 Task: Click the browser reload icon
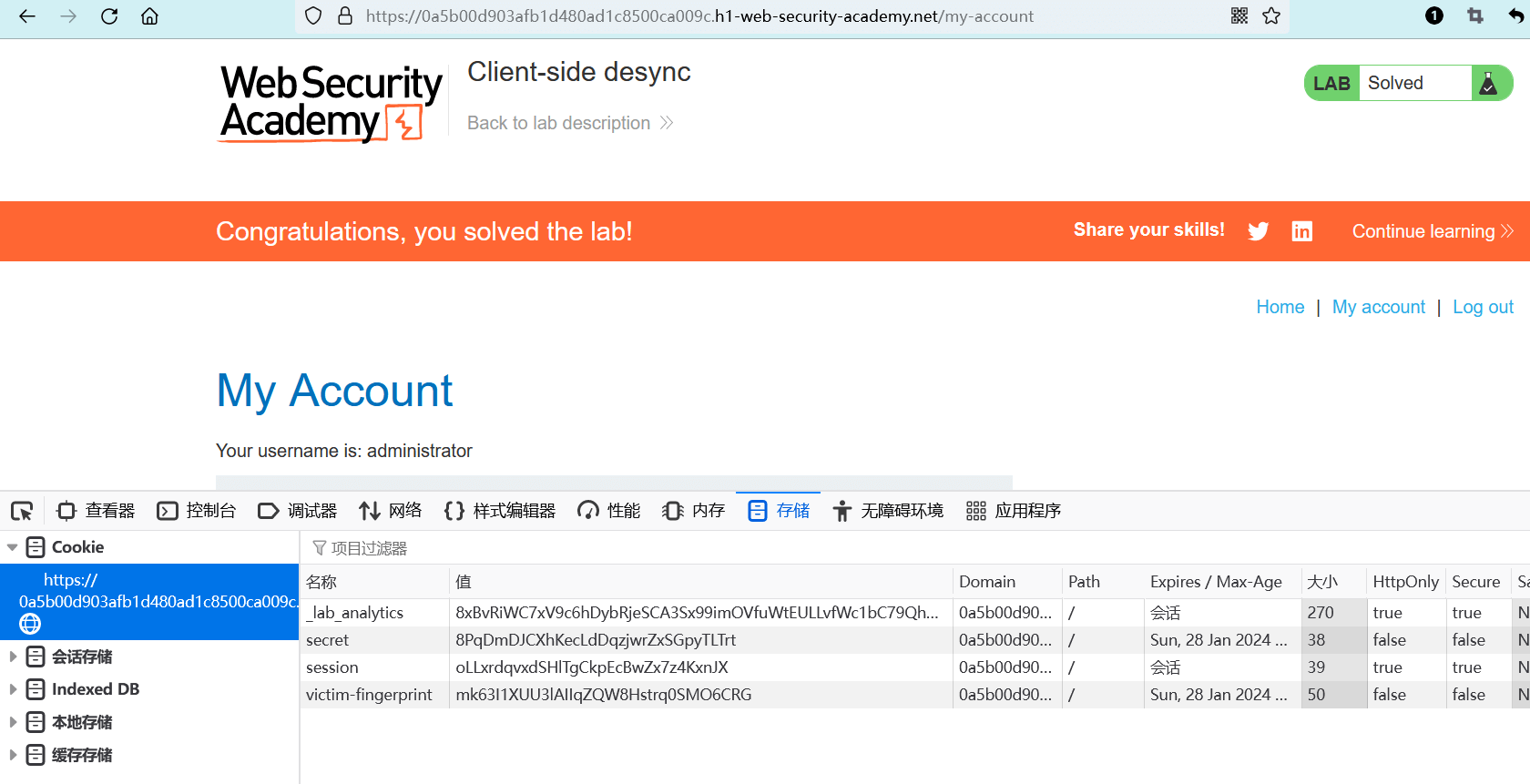109,16
